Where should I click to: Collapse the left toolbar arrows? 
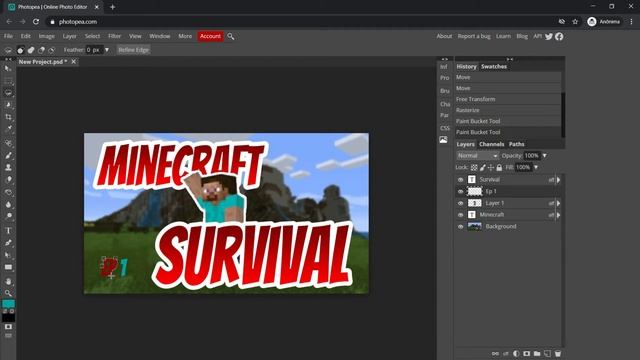(x=8, y=59)
